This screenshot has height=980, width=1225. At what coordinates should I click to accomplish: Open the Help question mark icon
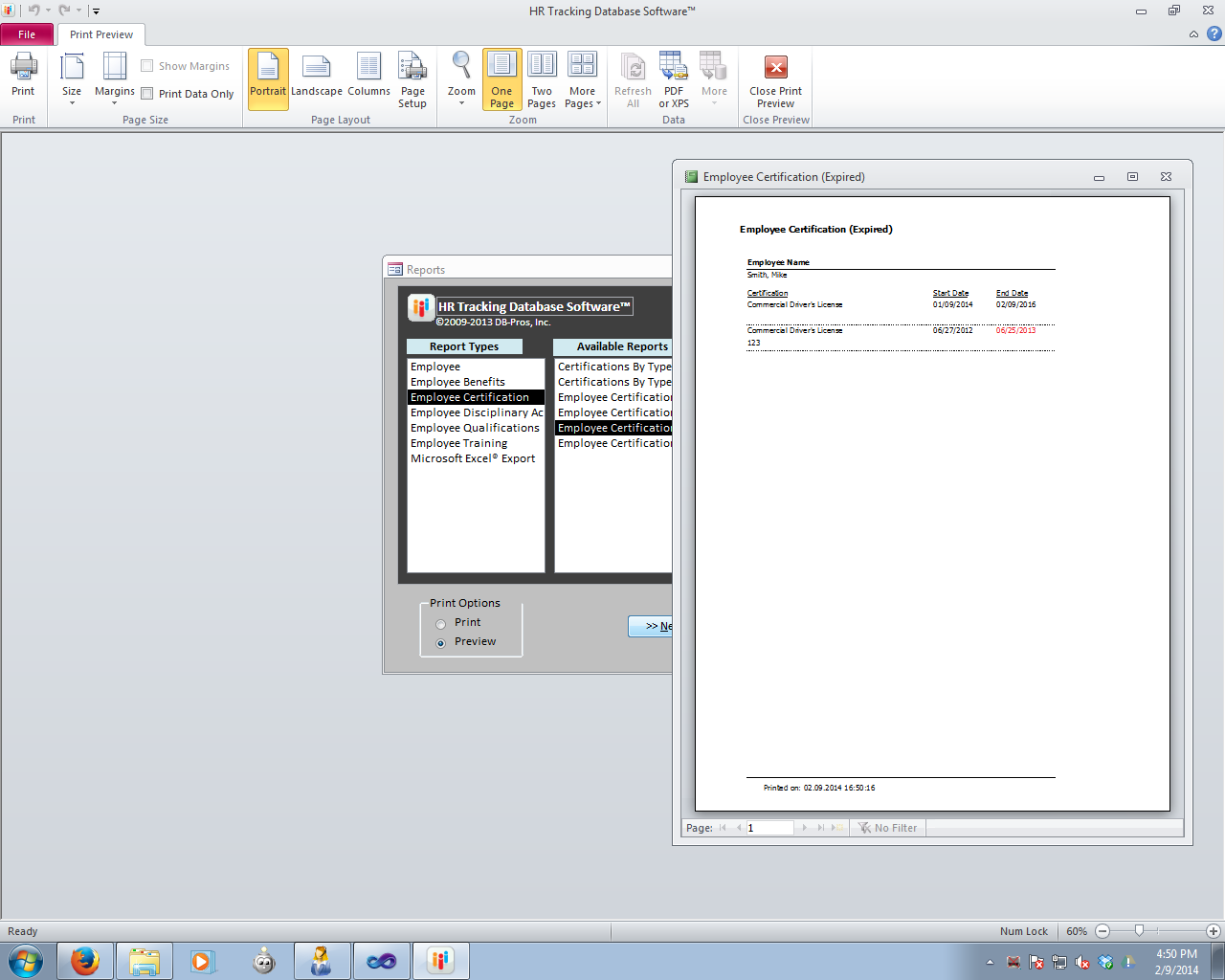point(1214,33)
